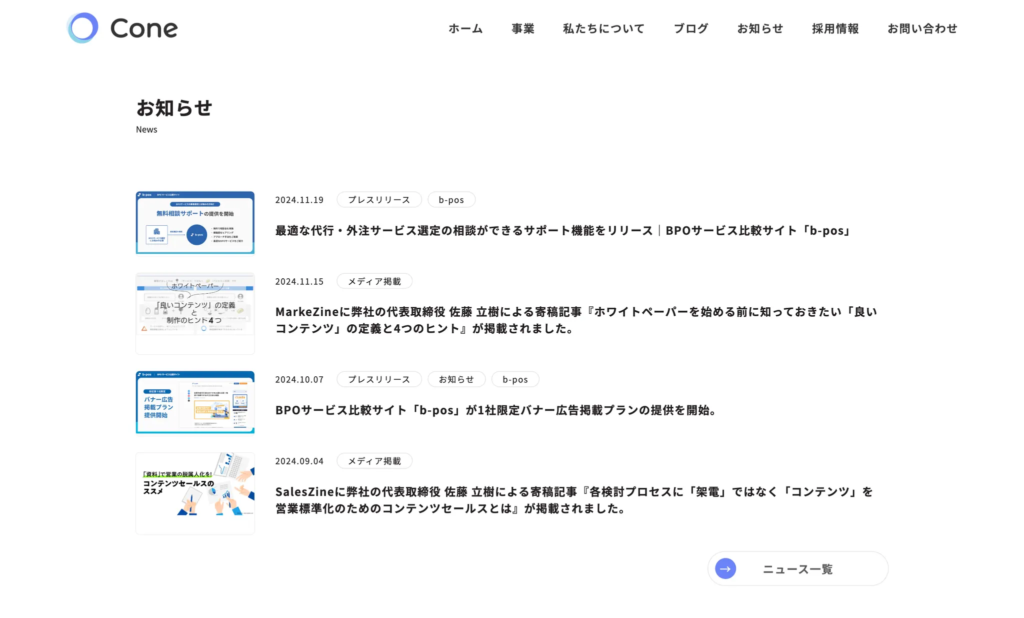This screenshot has width=1024, height=618.
Task: Click the お問い合わせ nav link
Action: pyautogui.click(x=922, y=28)
